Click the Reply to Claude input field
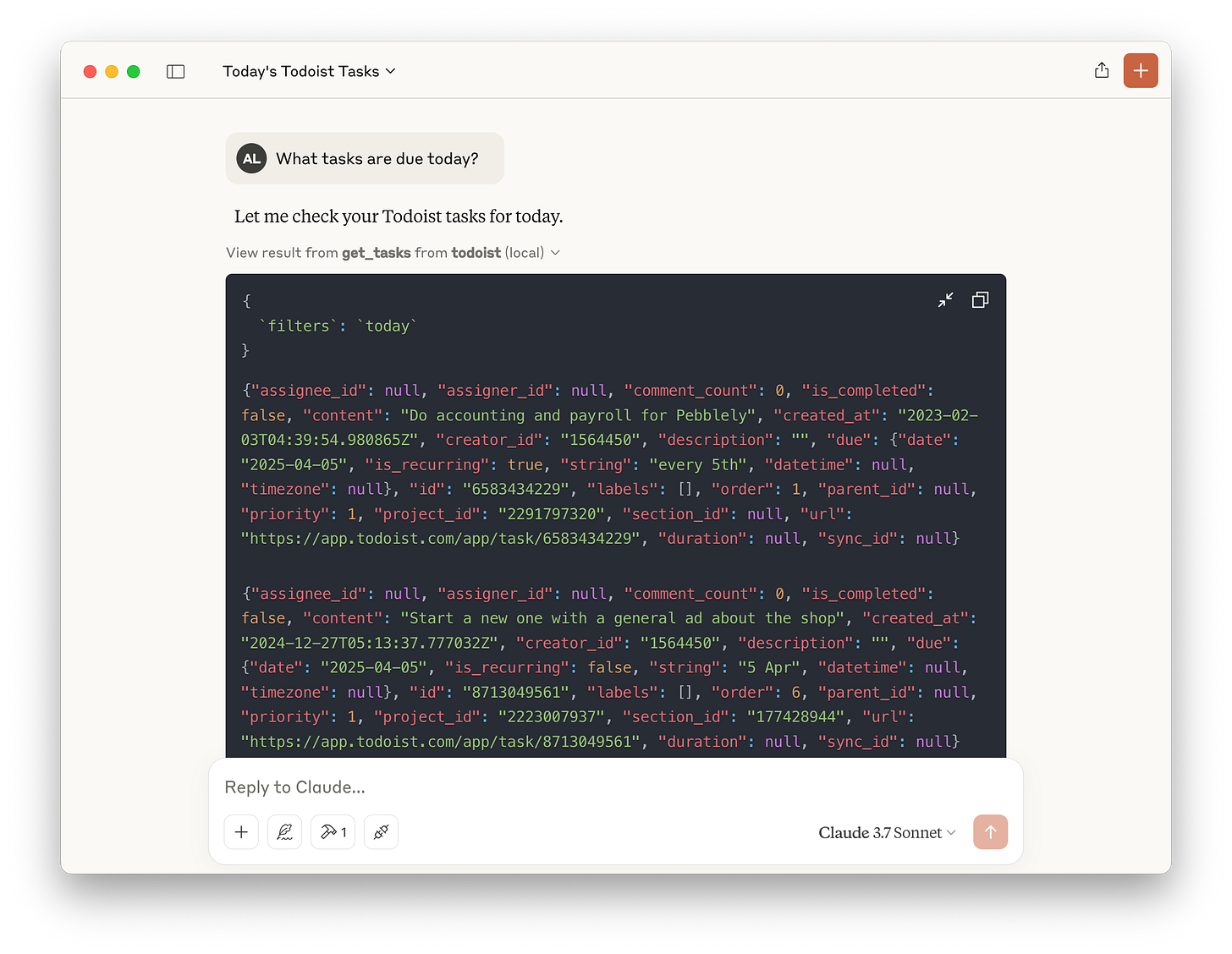The height and width of the screenshot is (954, 1232). click(615, 787)
